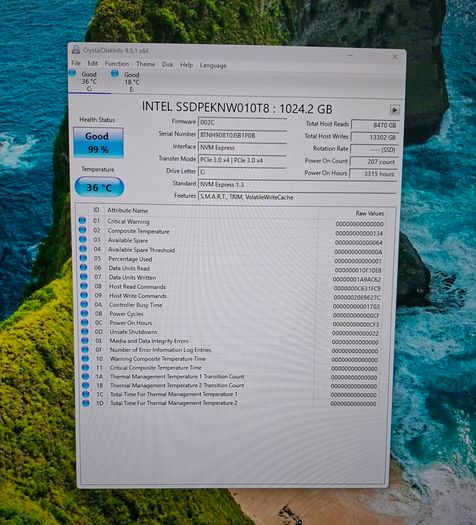Click the status icon for Available Spare Threshold
Image resolution: width=476 pixels, height=525 pixels.
click(83, 249)
